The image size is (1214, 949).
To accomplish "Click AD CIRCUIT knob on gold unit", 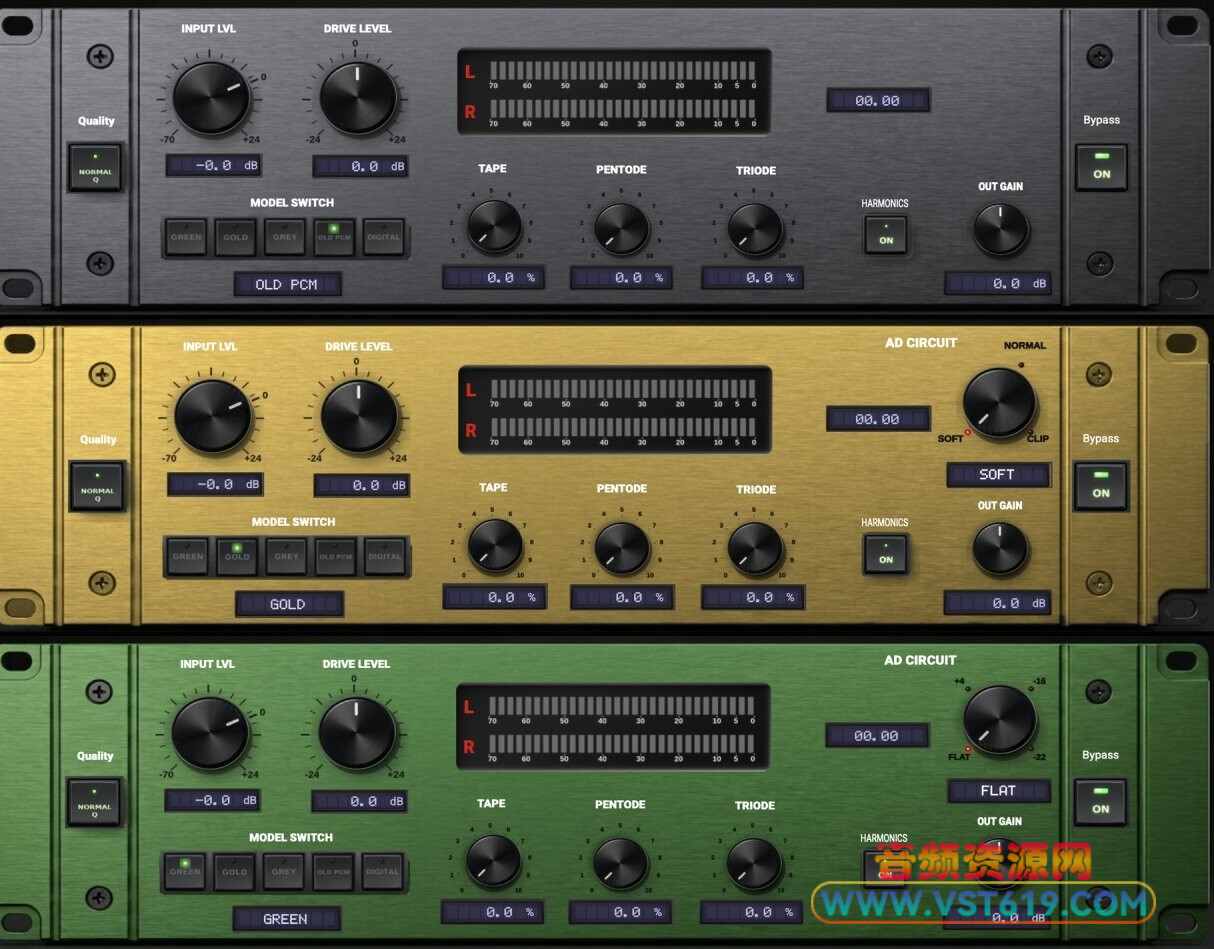I will [999, 403].
